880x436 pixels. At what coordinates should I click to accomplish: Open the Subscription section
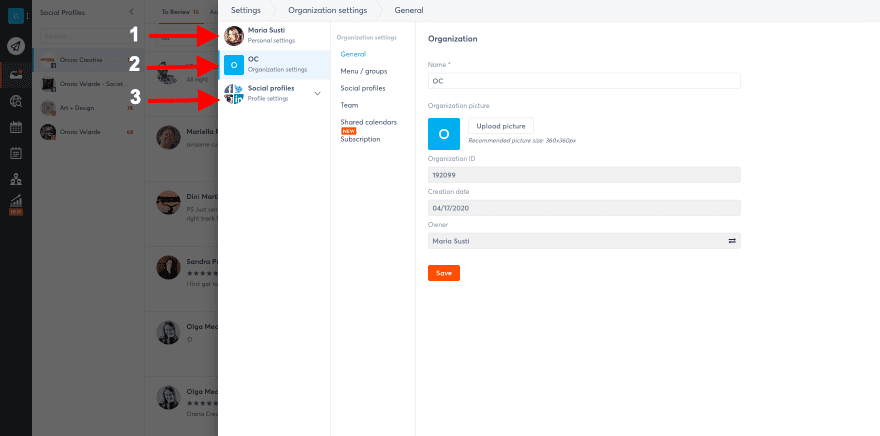pyautogui.click(x=360, y=139)
